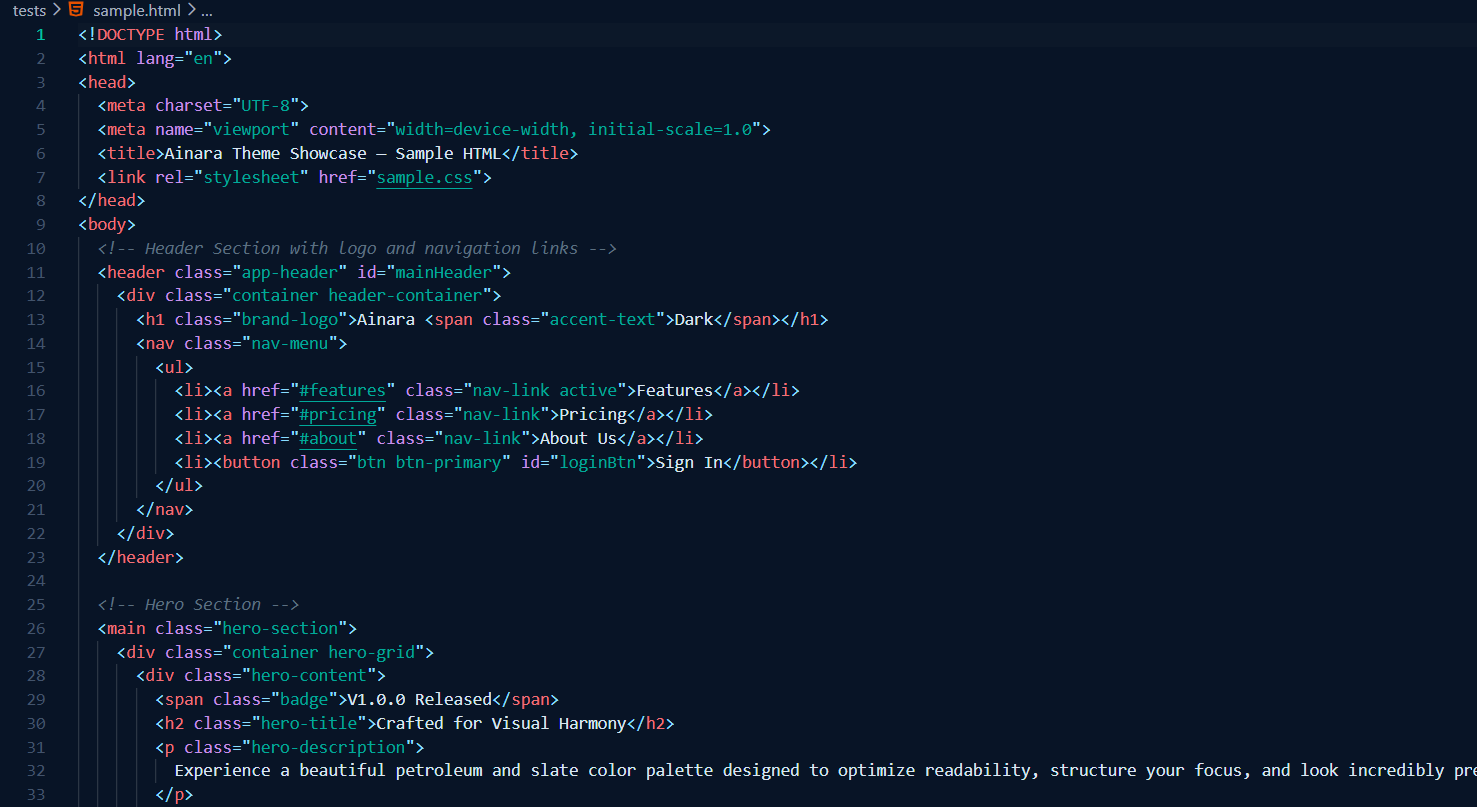Click the "container hero-grid" class value

tap(323, 652)
